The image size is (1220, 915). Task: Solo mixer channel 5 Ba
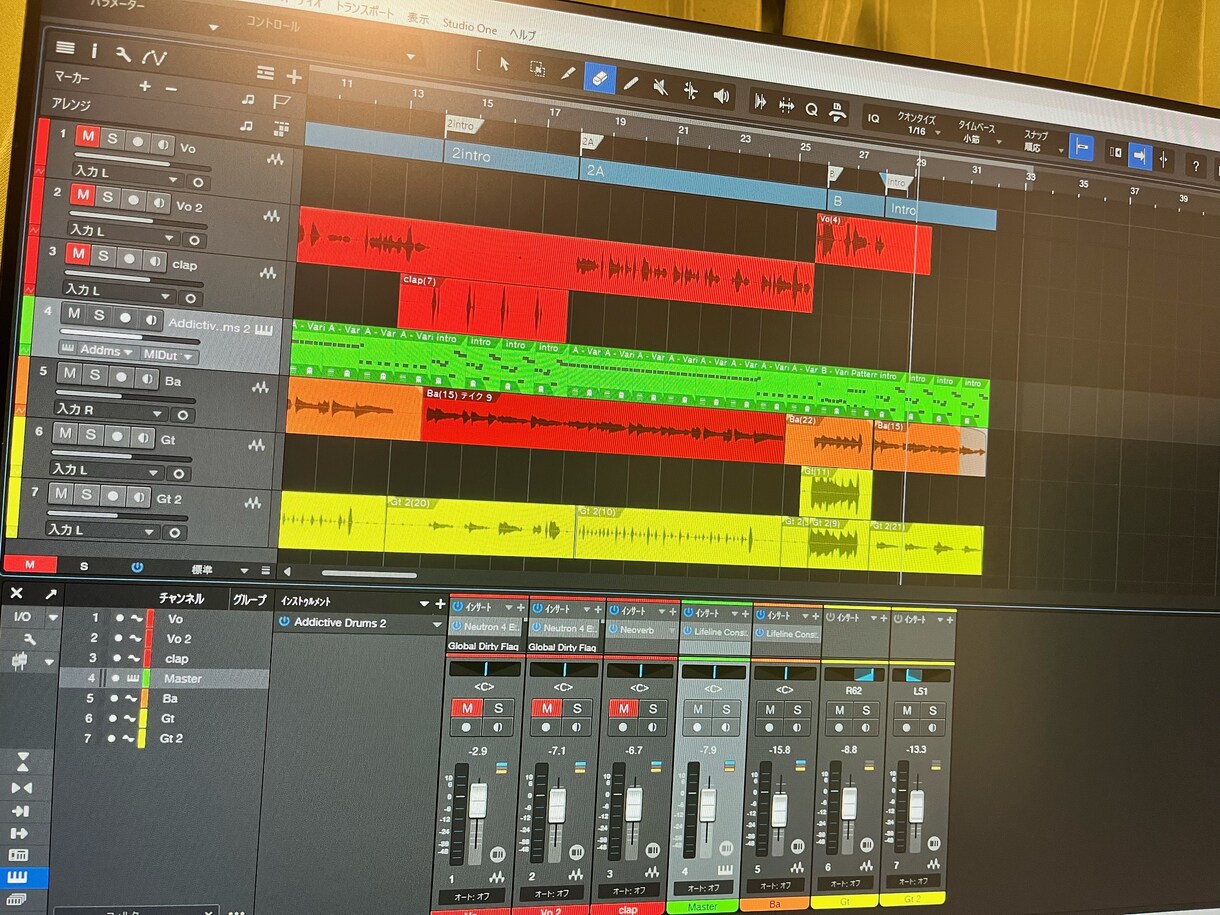[798, 710]
